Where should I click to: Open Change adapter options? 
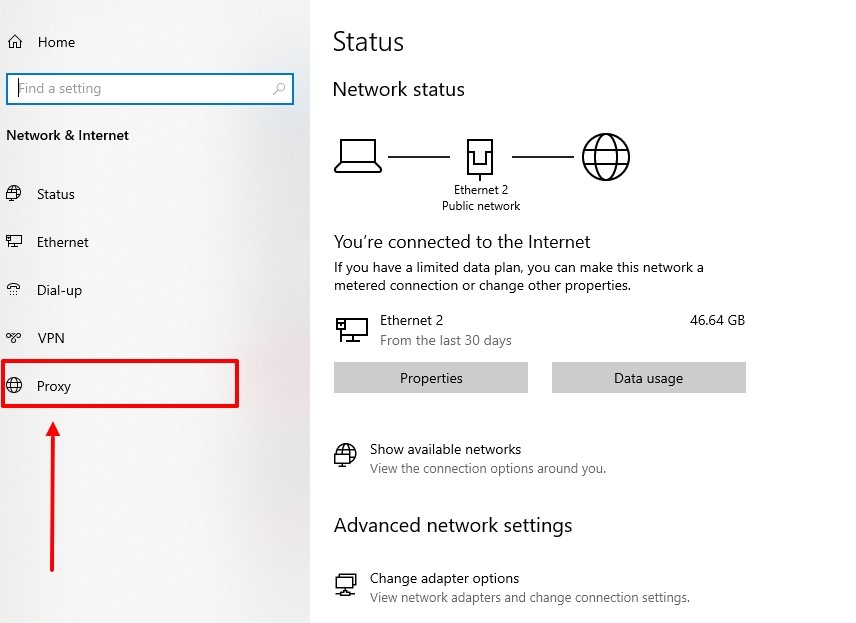point(444,578)
